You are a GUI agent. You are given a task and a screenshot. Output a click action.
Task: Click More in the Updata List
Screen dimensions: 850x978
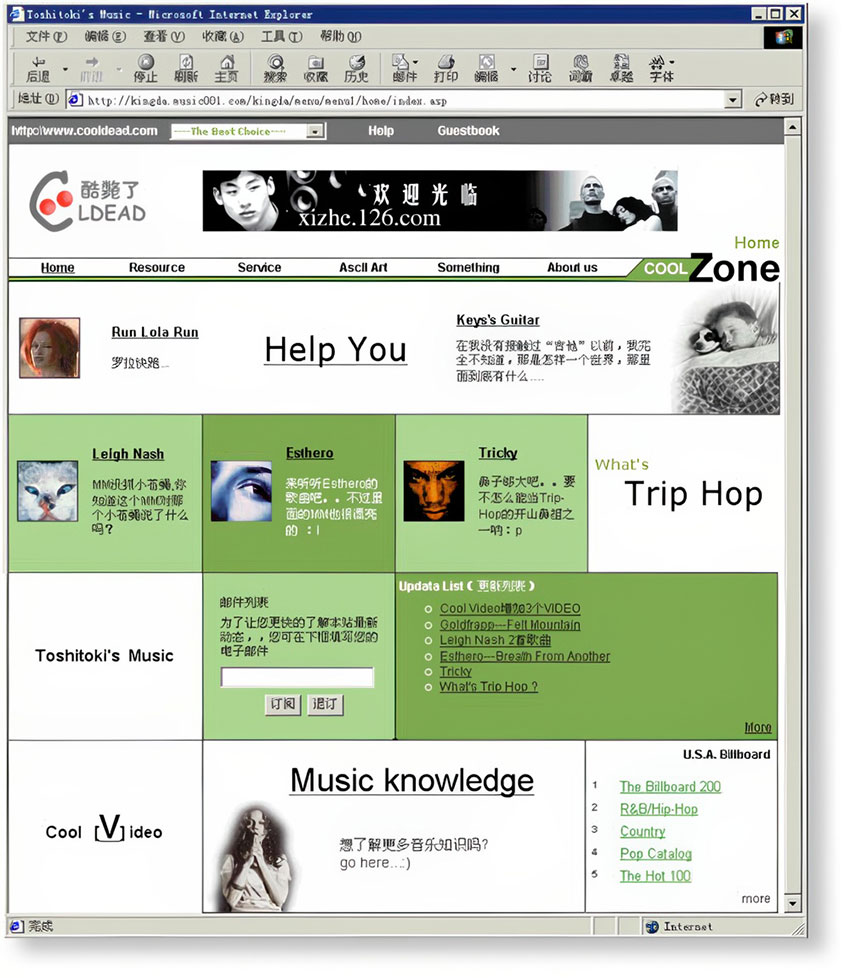(x=758, y=728)
